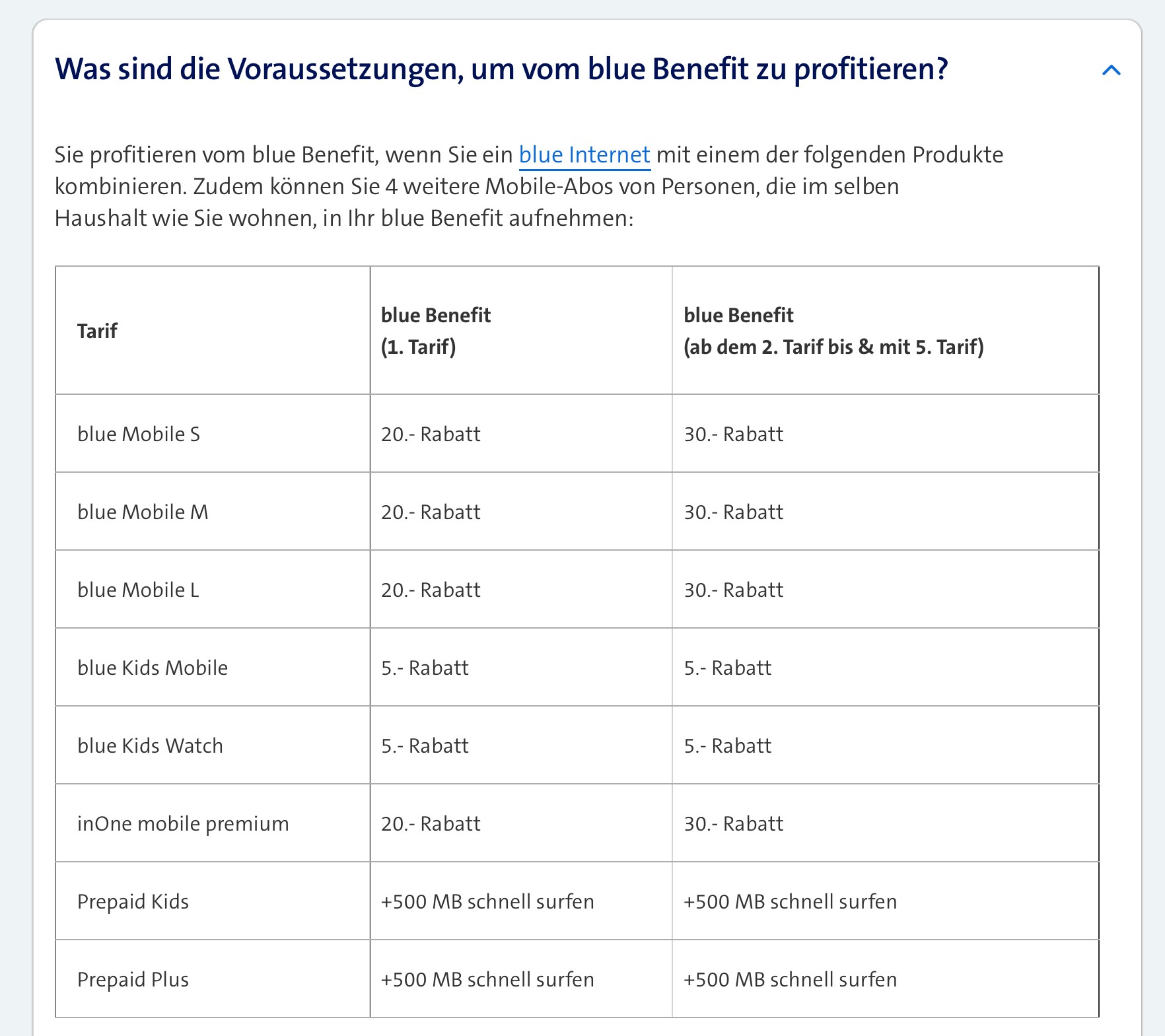
Task: Click the Prepaid Plus row label
Action: (x=133, y=980)
